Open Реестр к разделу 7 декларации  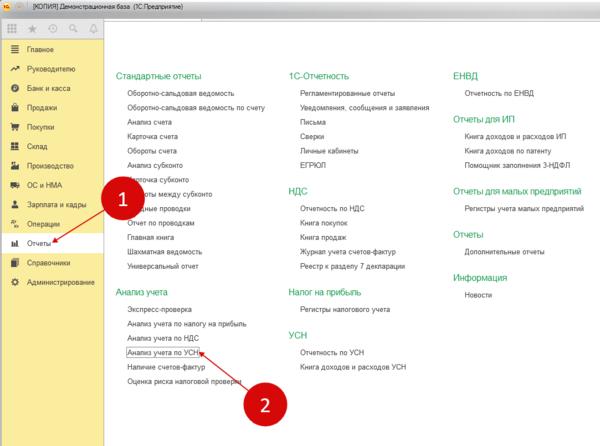pyautogui.click(x=352, y=266)
